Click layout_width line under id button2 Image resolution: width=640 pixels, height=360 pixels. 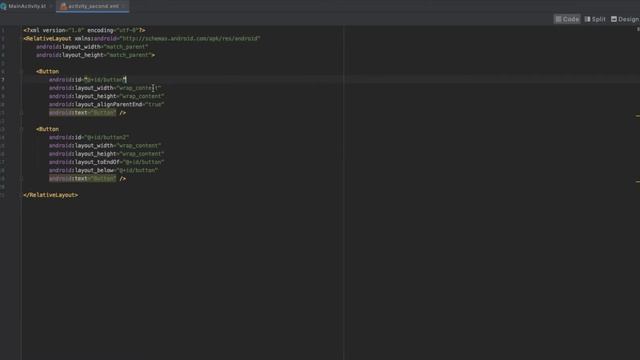(x=105, y=146)
